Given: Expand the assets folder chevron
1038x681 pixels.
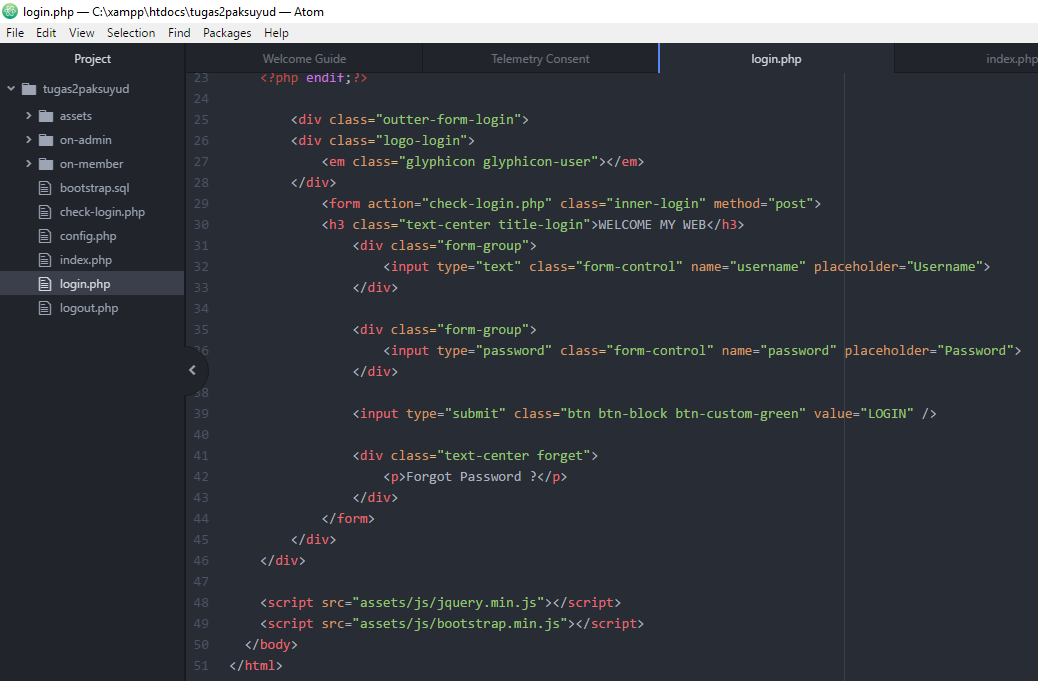Looking at the screenshot, I should point(28,115).
